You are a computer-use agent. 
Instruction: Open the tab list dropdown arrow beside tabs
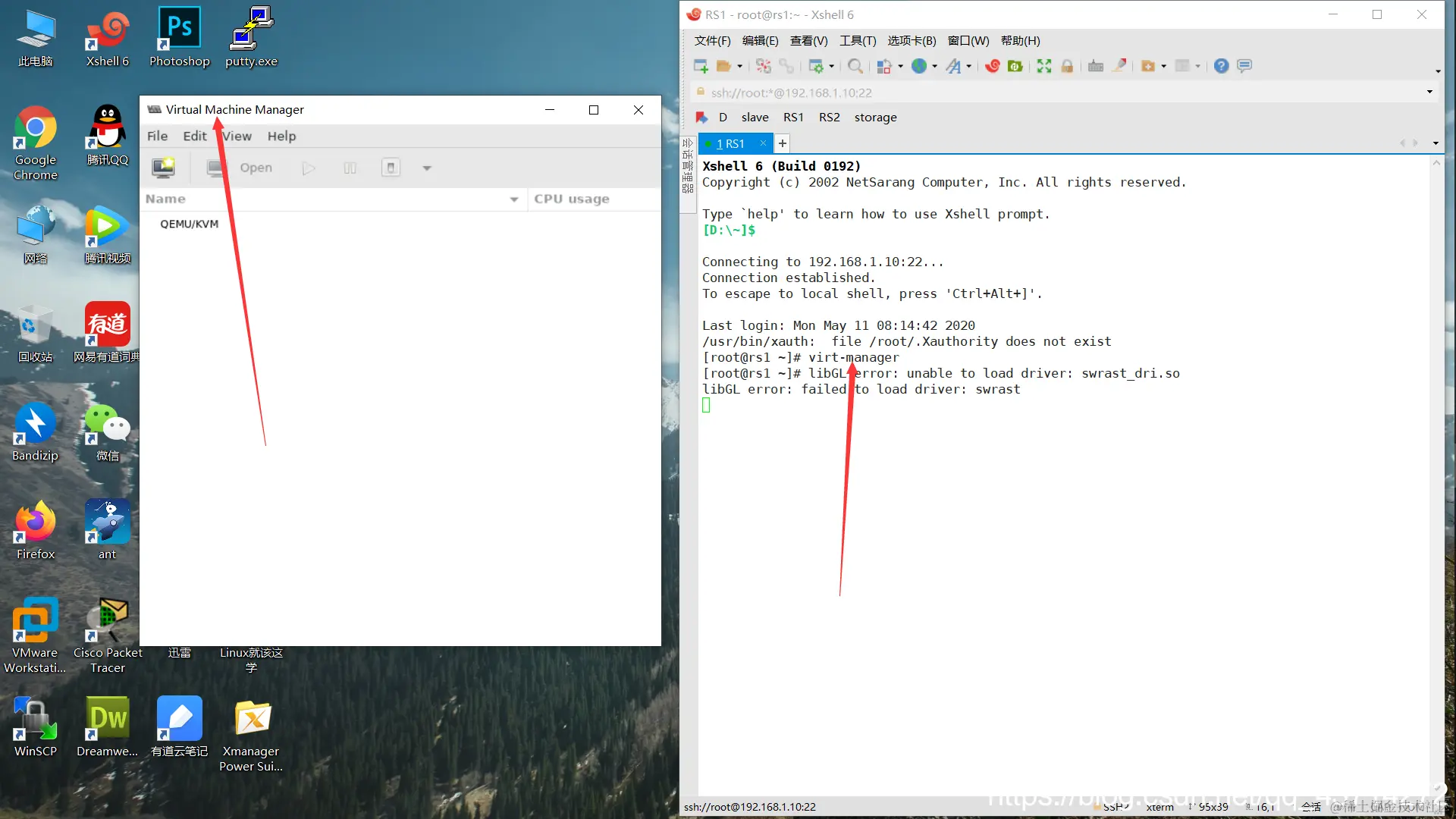click(1436, 143)
